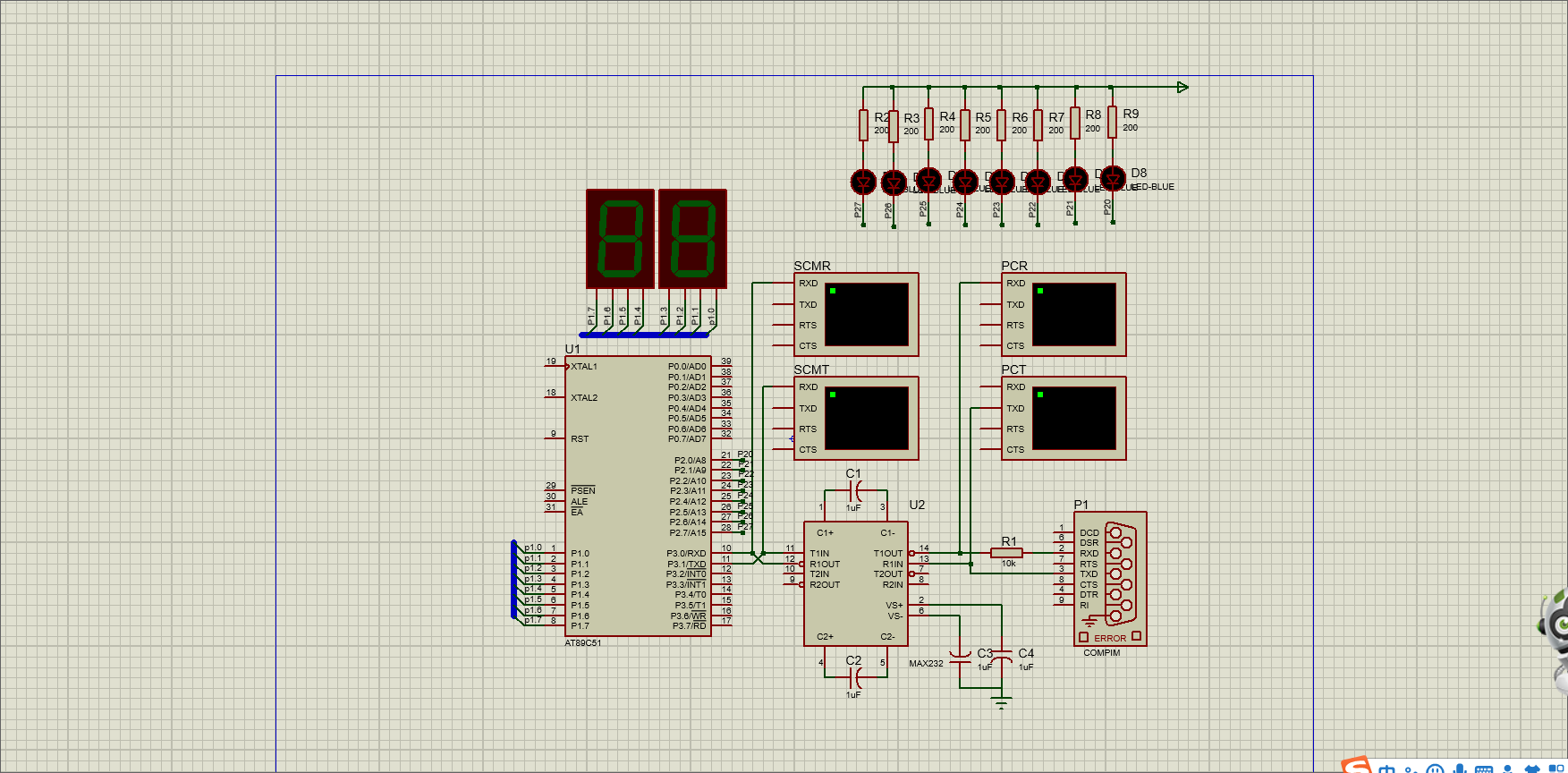1568x773 pixels.
Task: Click the 10k value under R1
Action: (x=1008, y=564)
